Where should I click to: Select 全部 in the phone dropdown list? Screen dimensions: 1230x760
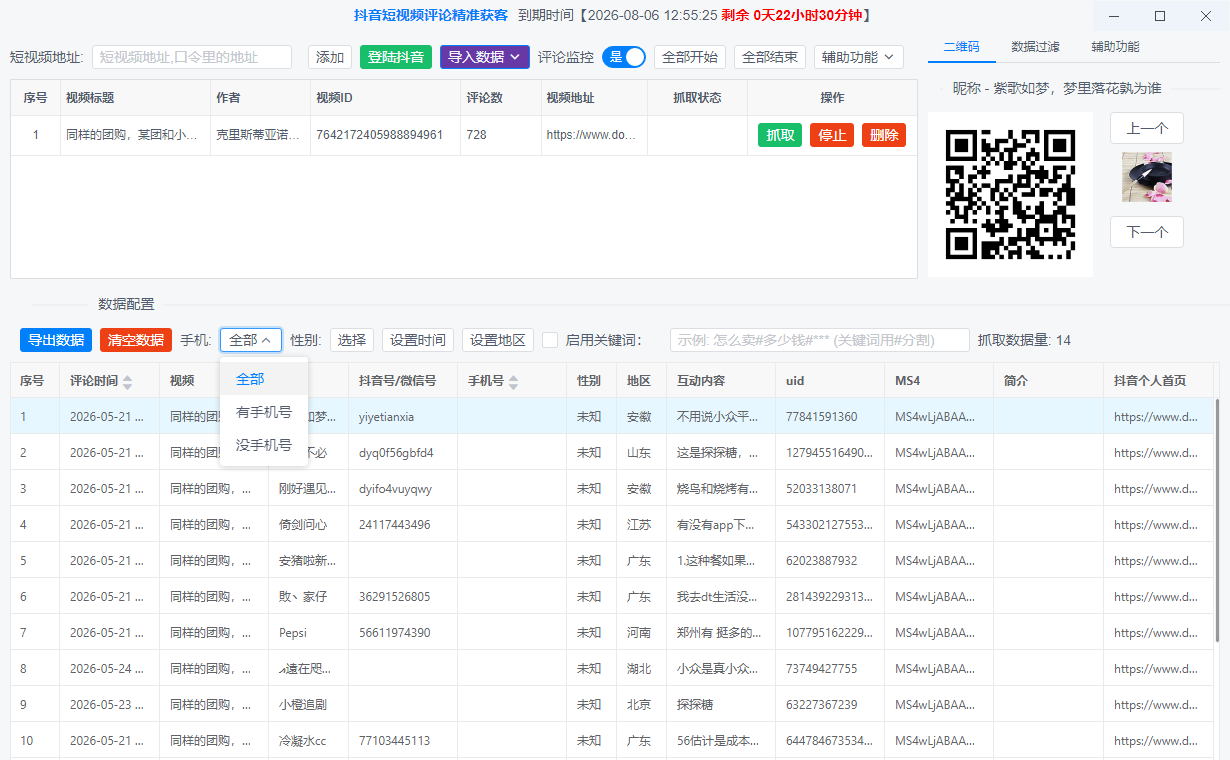pos(264,379)
